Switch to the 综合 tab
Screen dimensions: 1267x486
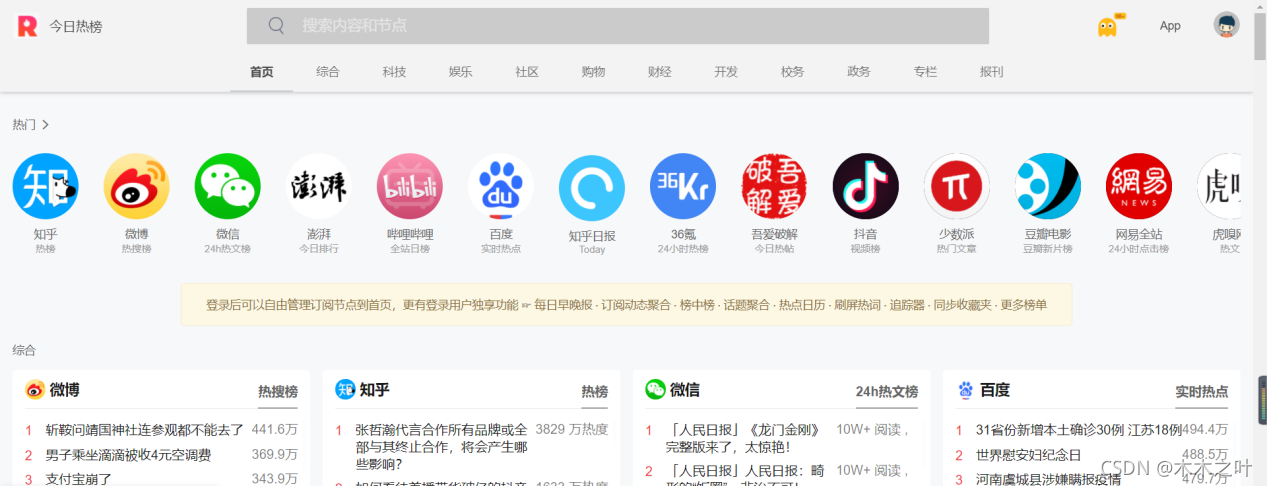coord(328,72)
